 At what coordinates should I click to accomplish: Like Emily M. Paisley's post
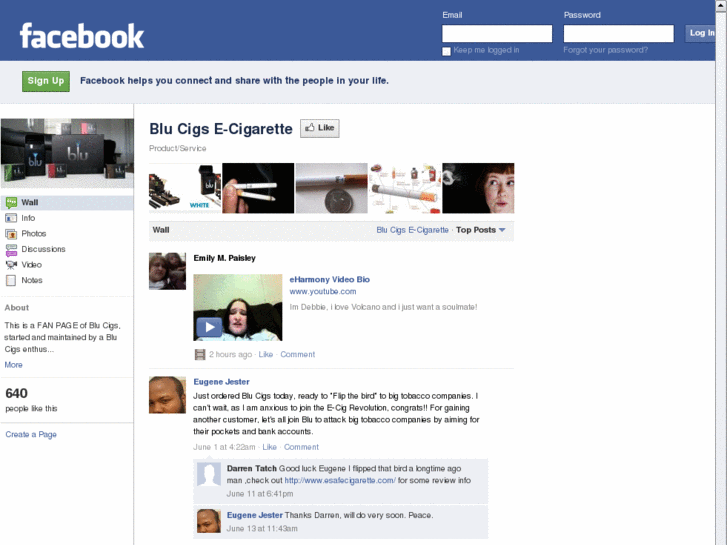[266, 354]
